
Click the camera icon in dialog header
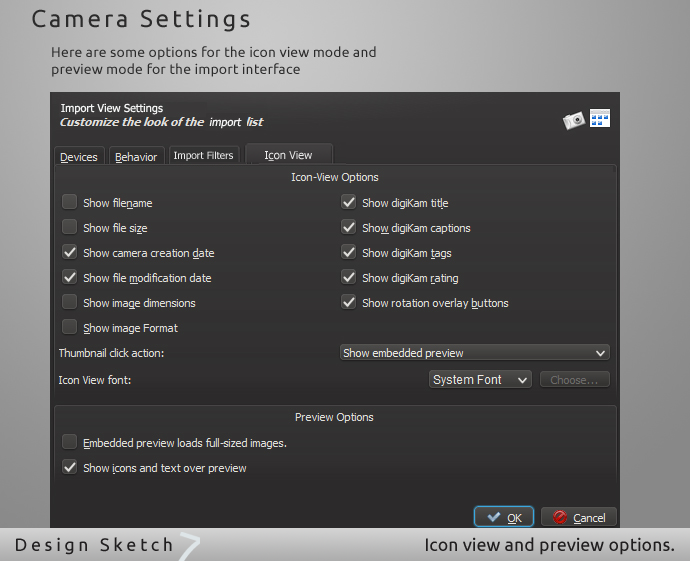pyautogui.click(x=573, y=120)
